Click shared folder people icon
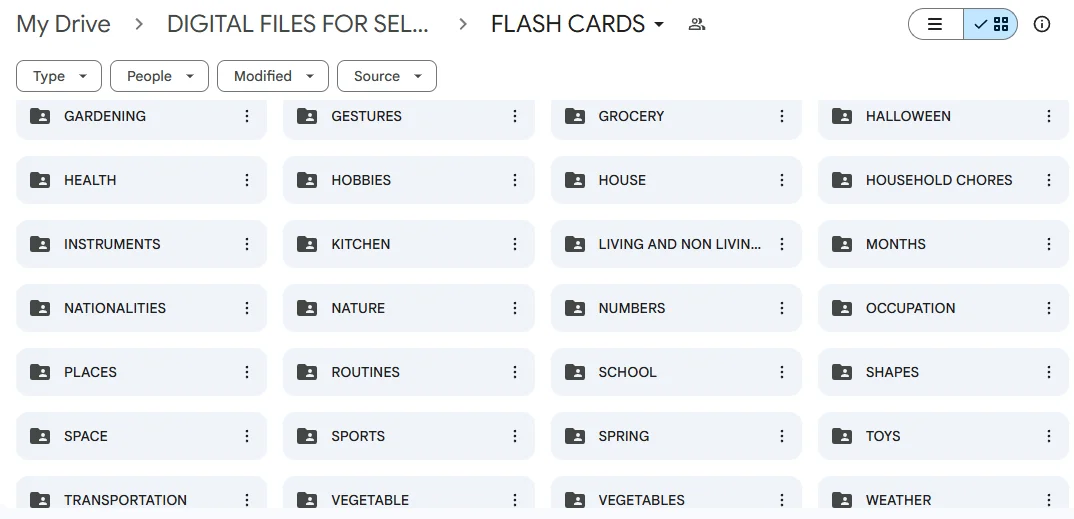 click(x=697, y=25)
